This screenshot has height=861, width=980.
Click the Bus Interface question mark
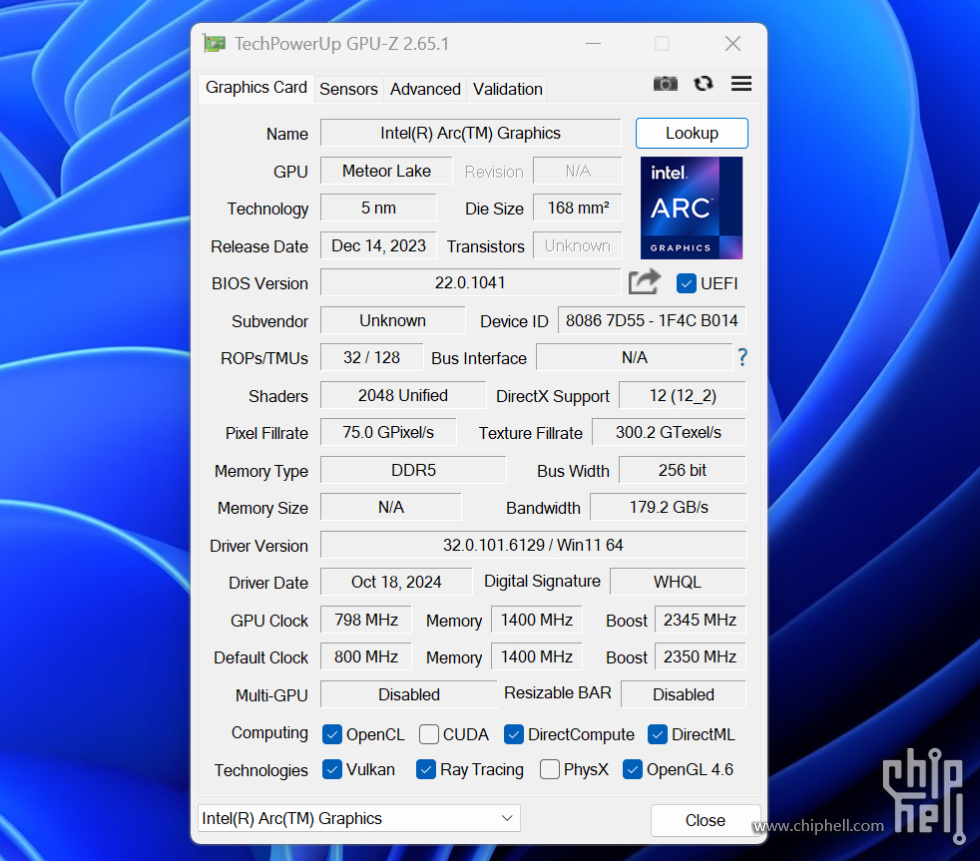tap(742, 357)
